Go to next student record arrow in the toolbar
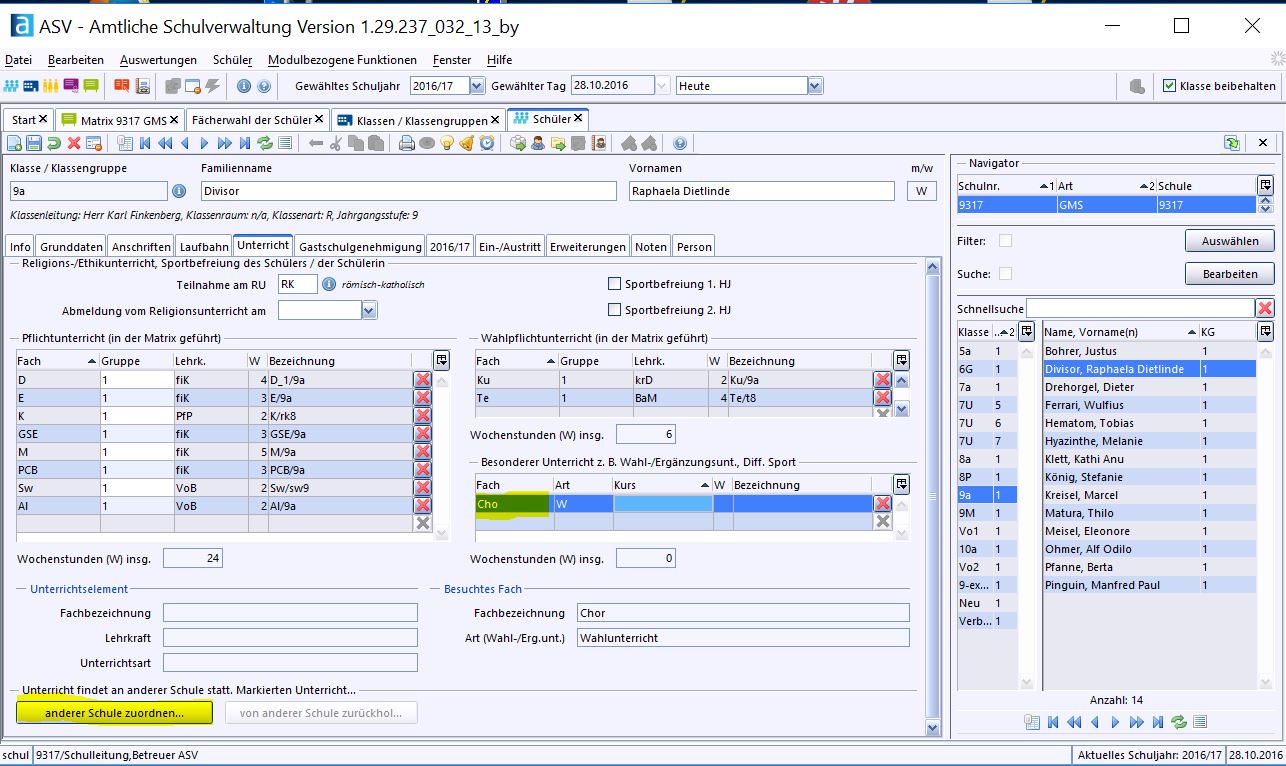The height and width of the screenshot is (766, 1286). tap(204, 143)
